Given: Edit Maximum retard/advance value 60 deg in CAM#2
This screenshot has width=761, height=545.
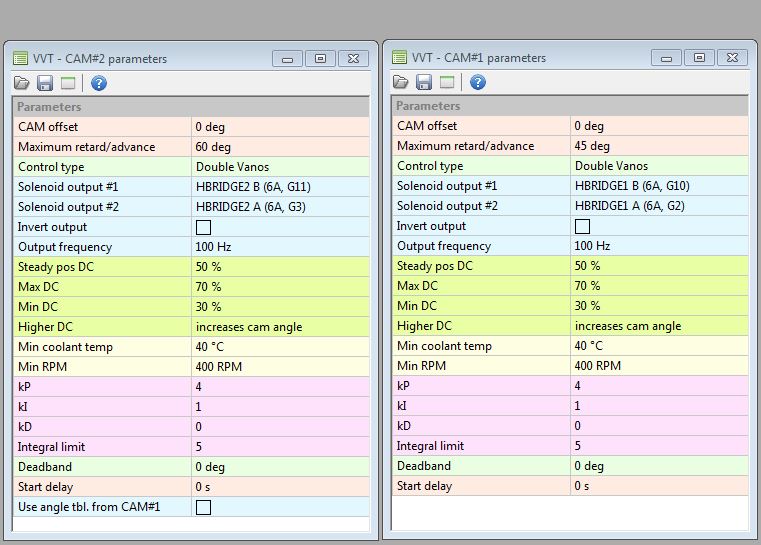Looking at the screenshot, I should point(279,147).
